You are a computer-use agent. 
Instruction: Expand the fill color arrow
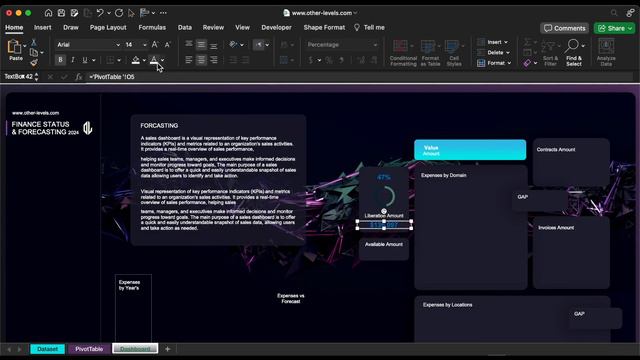tap(144, 60)
